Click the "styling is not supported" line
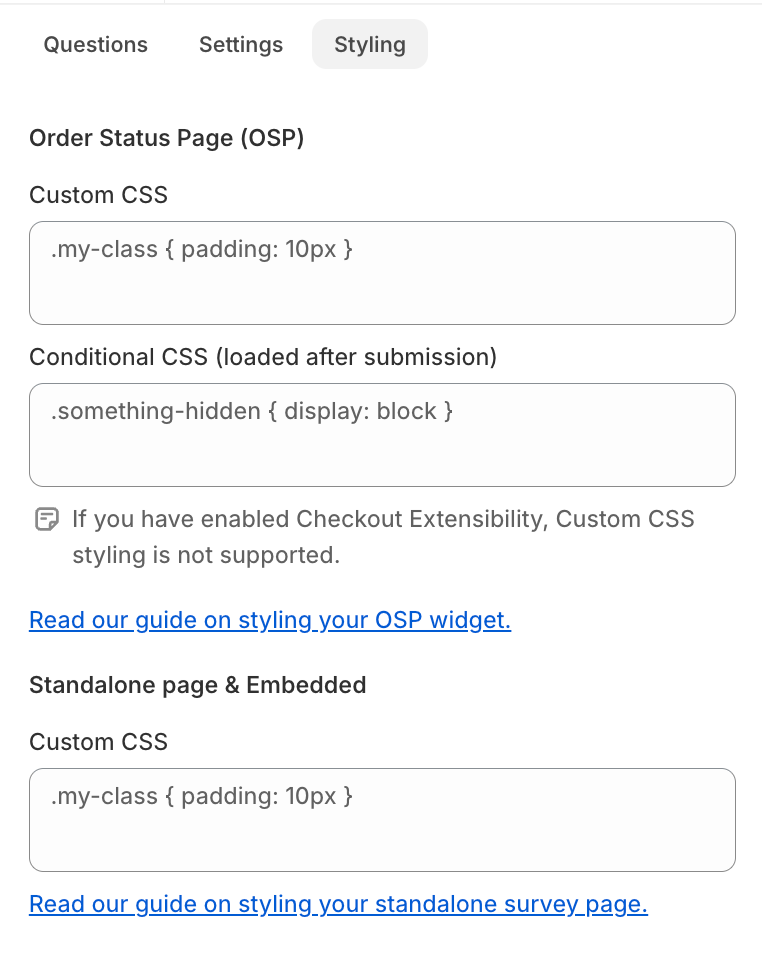762x962 pixels. [x=206, y=555]
